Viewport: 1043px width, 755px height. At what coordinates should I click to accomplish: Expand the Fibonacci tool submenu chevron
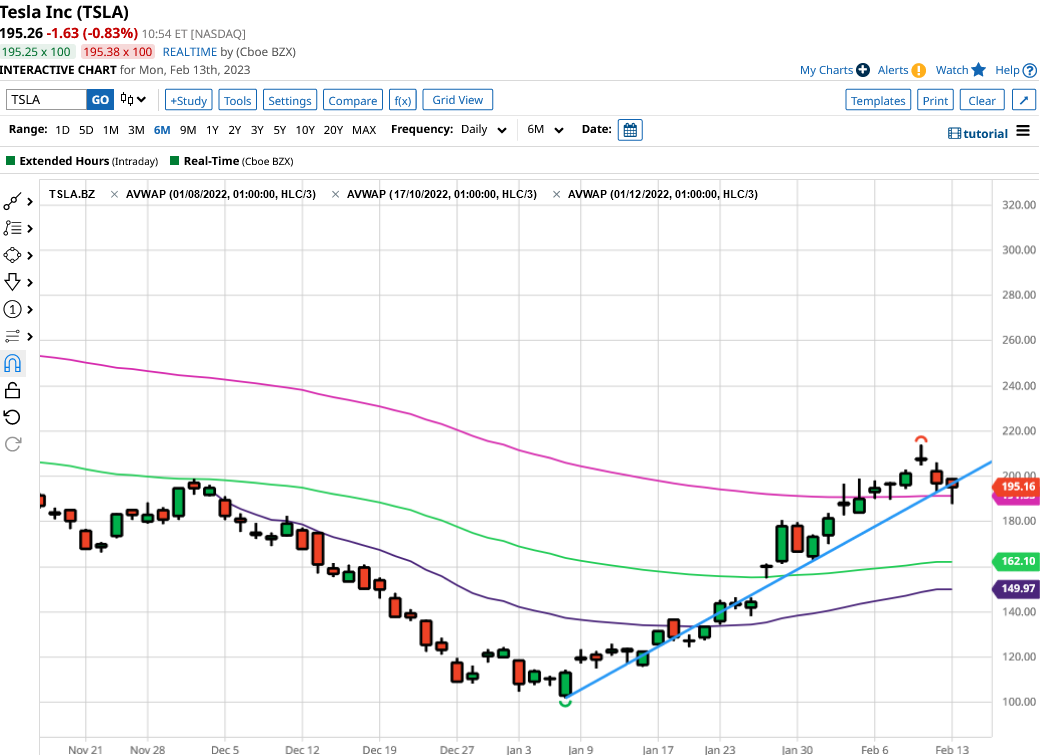pos(30,229)
